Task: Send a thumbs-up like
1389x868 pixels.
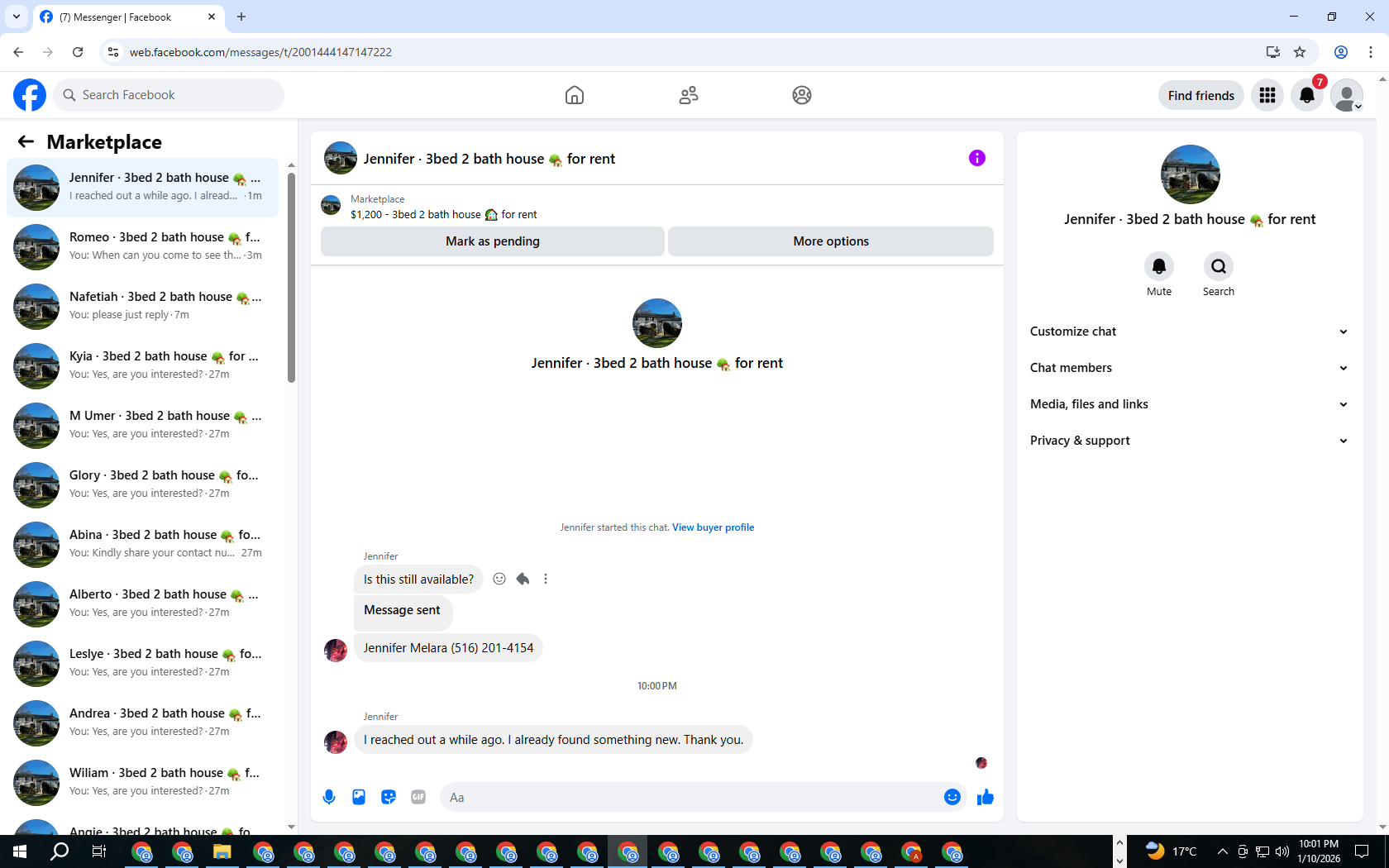Action: [986, 797]
